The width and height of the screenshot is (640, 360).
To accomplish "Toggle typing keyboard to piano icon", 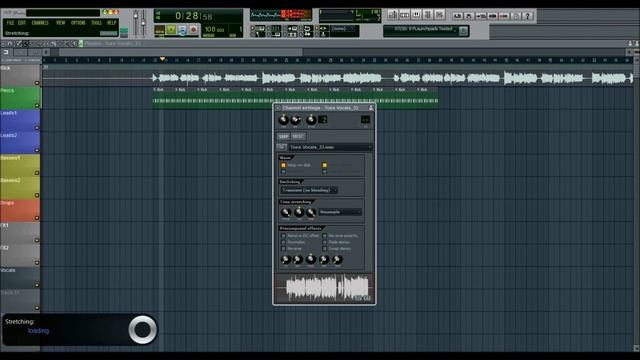I will tap(260, 29).
